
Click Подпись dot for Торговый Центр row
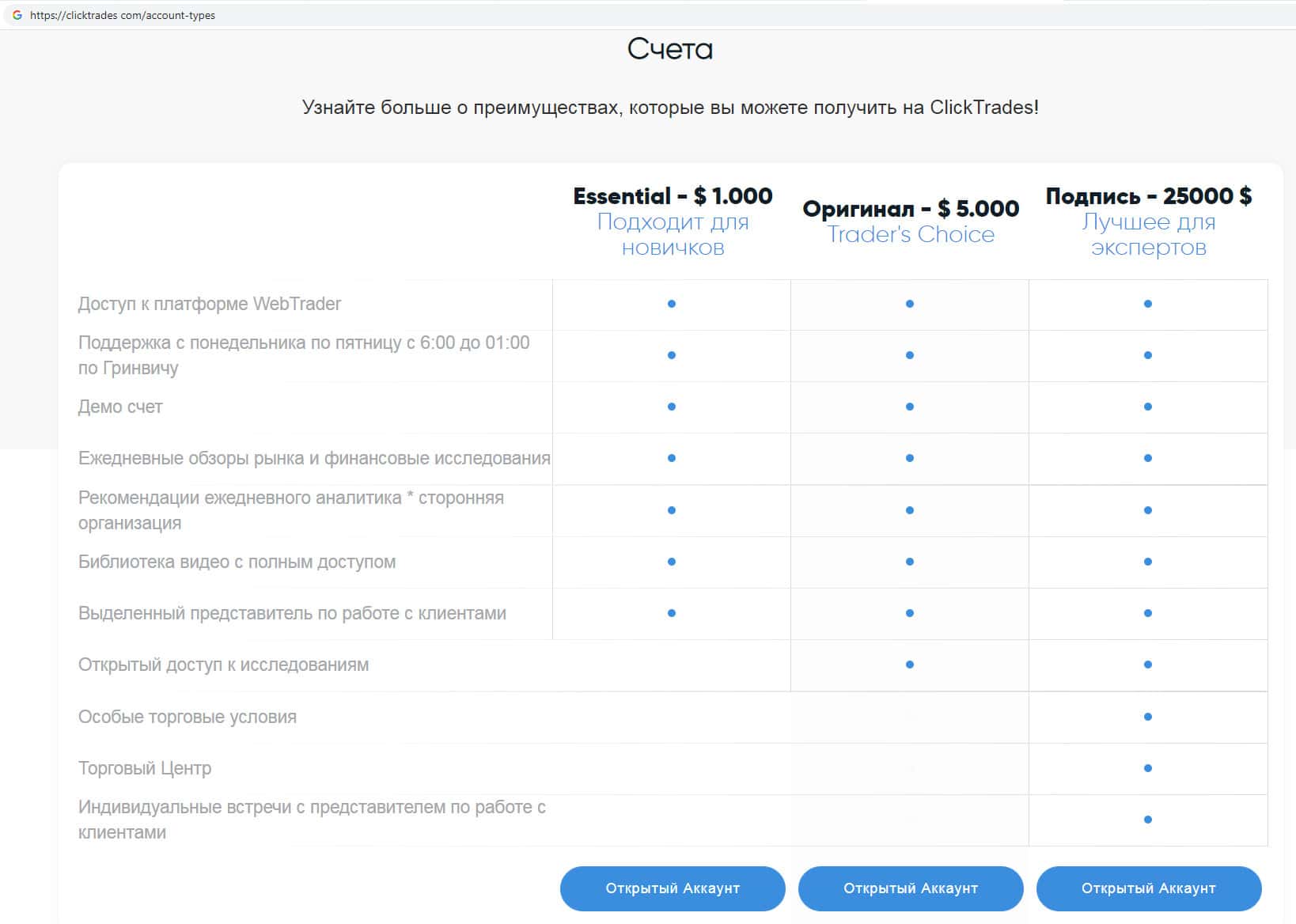point(1148,768)
